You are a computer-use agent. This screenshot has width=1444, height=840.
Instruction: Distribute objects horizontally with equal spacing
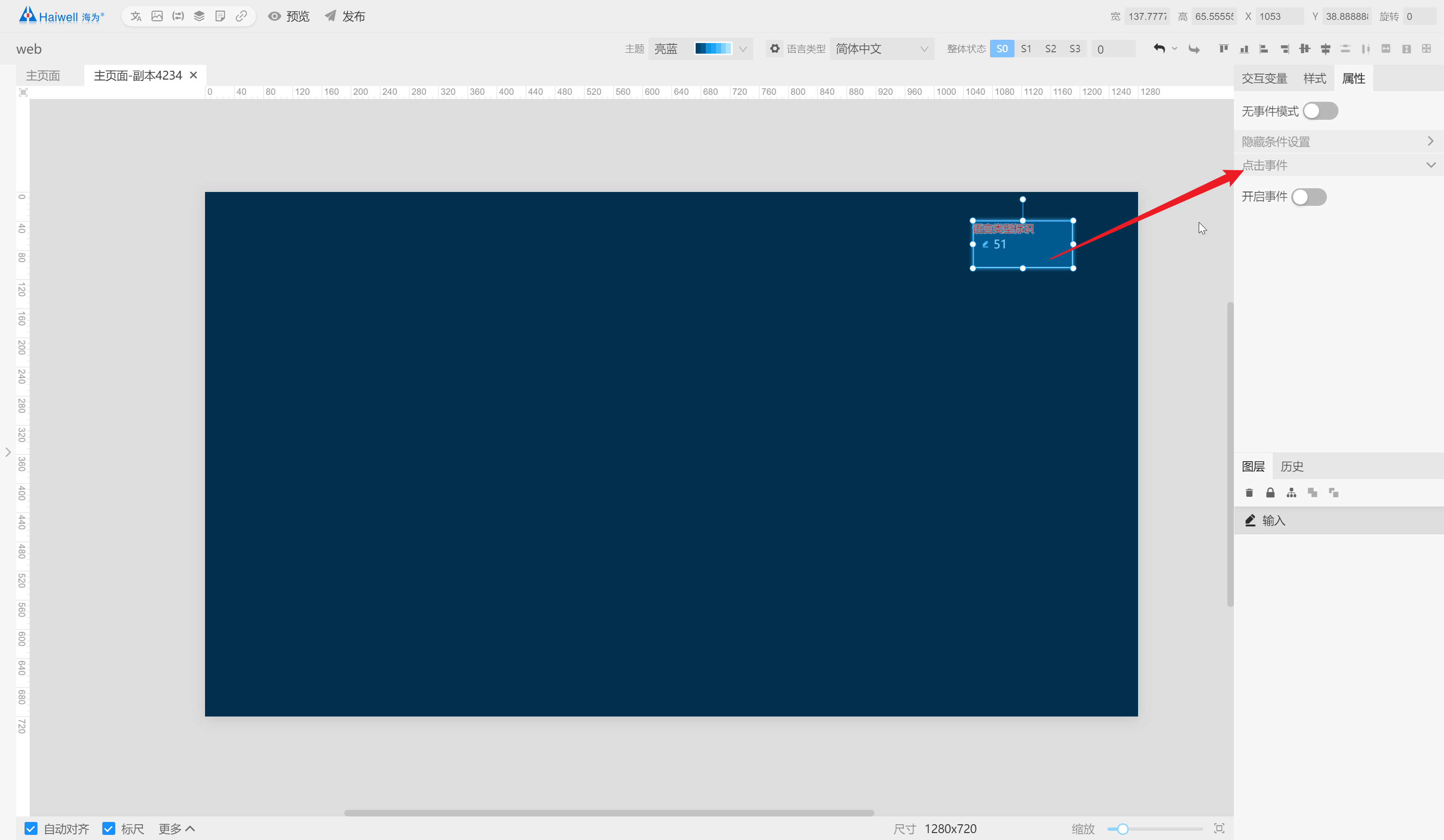tap(1366, 49)
